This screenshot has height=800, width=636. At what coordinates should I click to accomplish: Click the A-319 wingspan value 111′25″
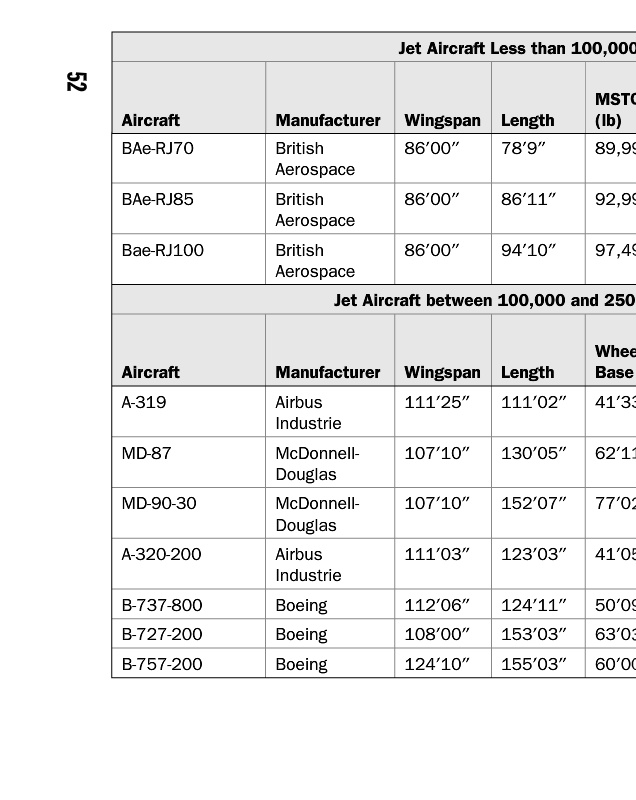[437, 403]
